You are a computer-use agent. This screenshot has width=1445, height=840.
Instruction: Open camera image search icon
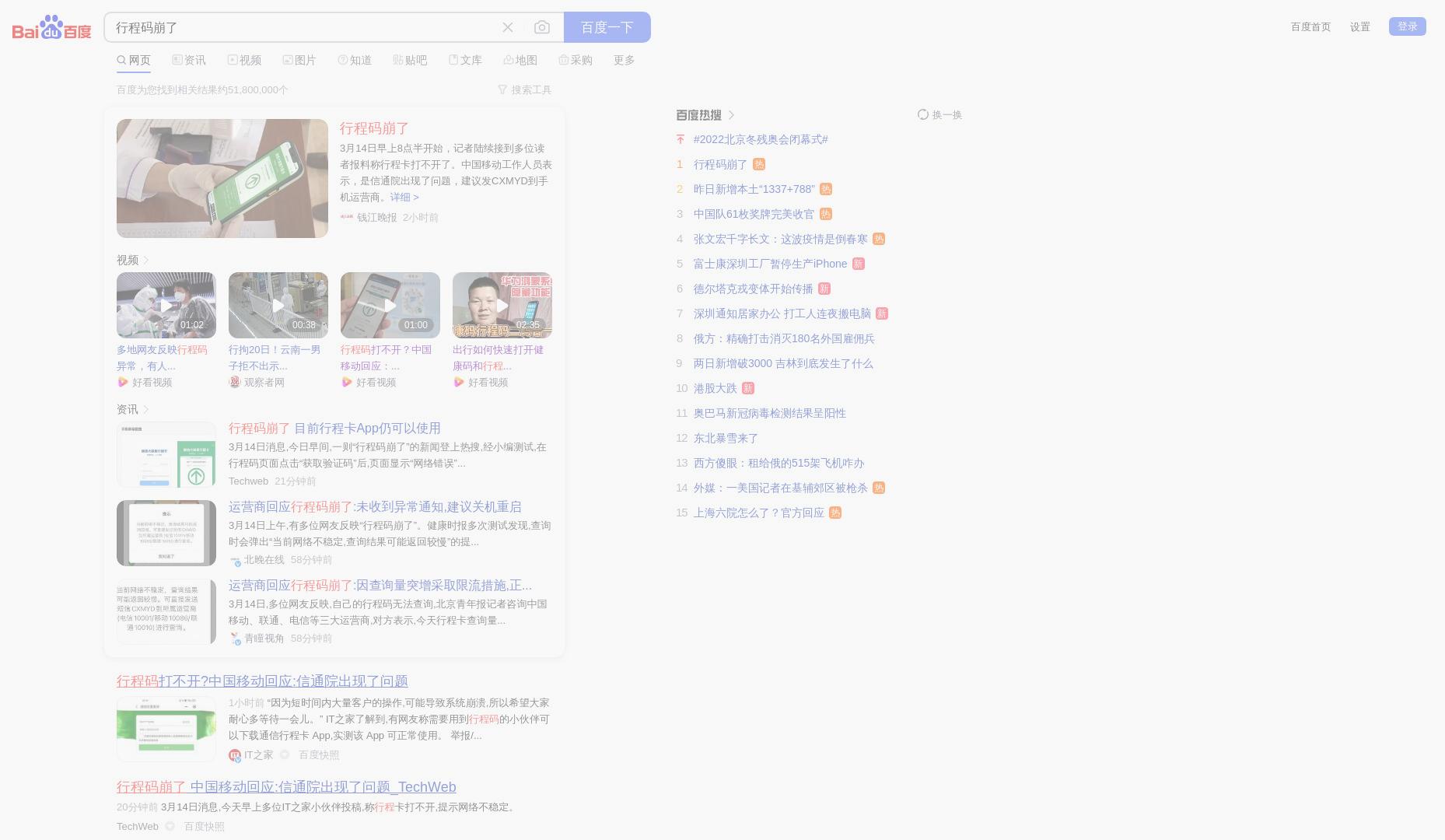click(542, 27)
